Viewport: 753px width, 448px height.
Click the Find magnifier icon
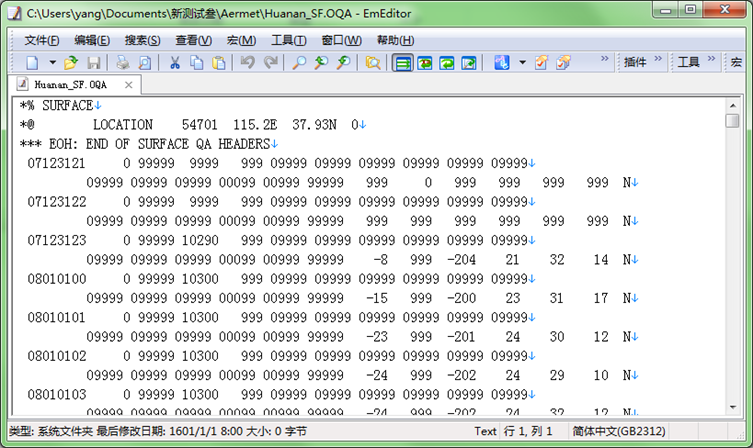(x=298, y=62)
